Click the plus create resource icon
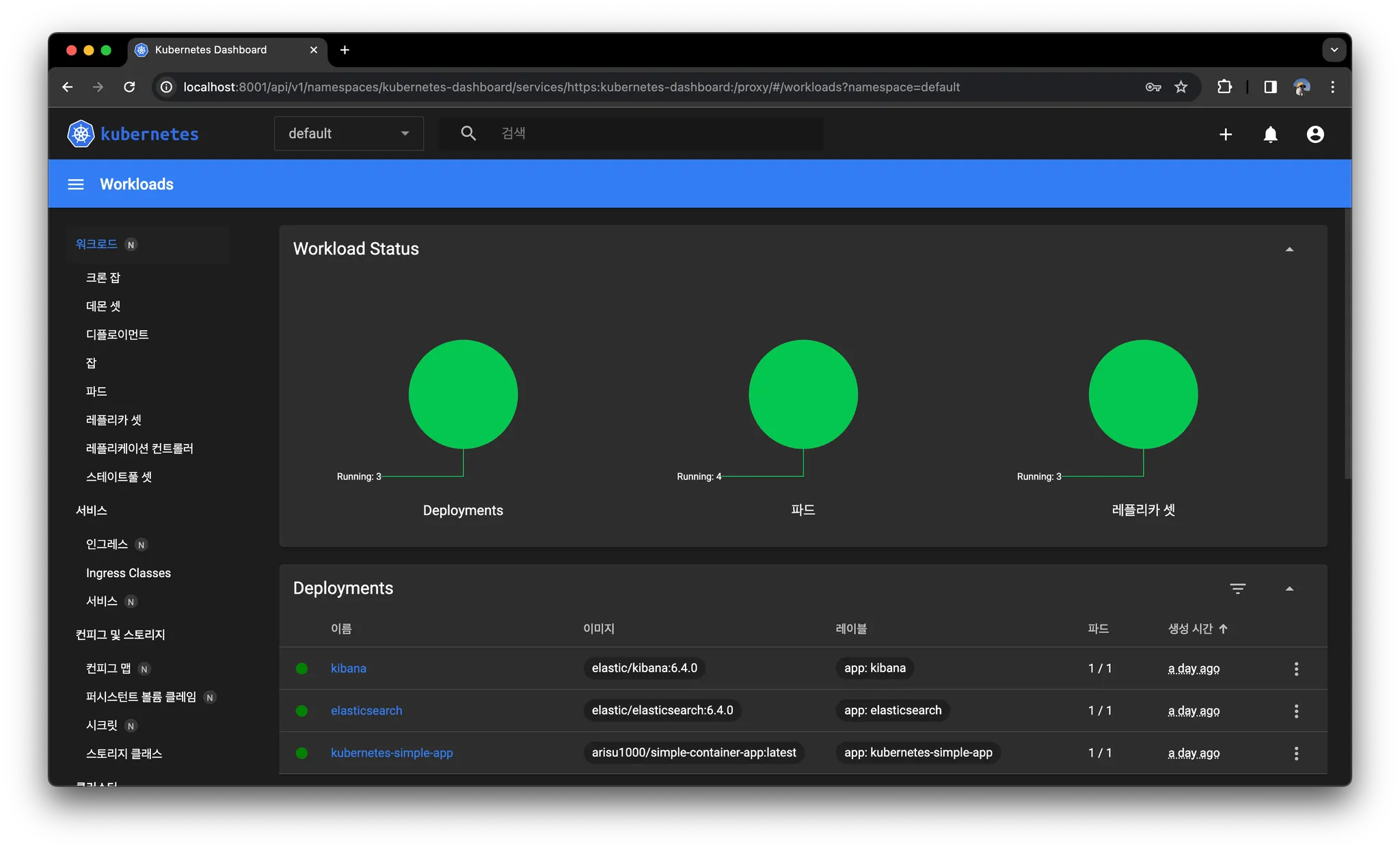 (x=1225, y=135)
